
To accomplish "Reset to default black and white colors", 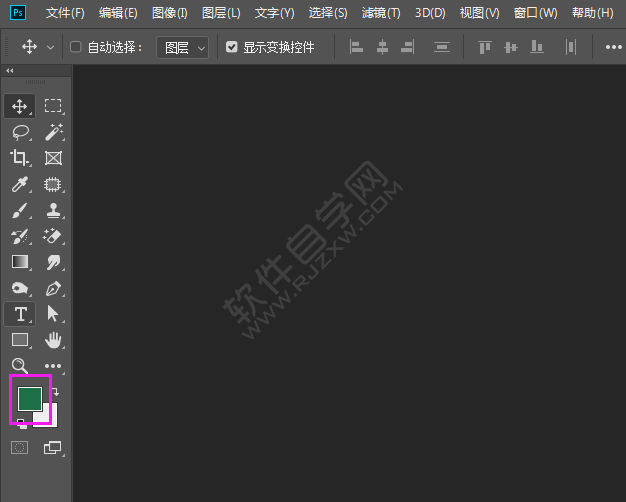I will pos(22,424).
